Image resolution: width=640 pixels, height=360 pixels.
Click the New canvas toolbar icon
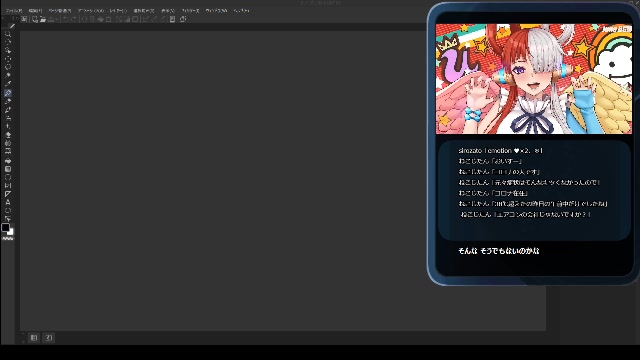[x=35, y=19]
